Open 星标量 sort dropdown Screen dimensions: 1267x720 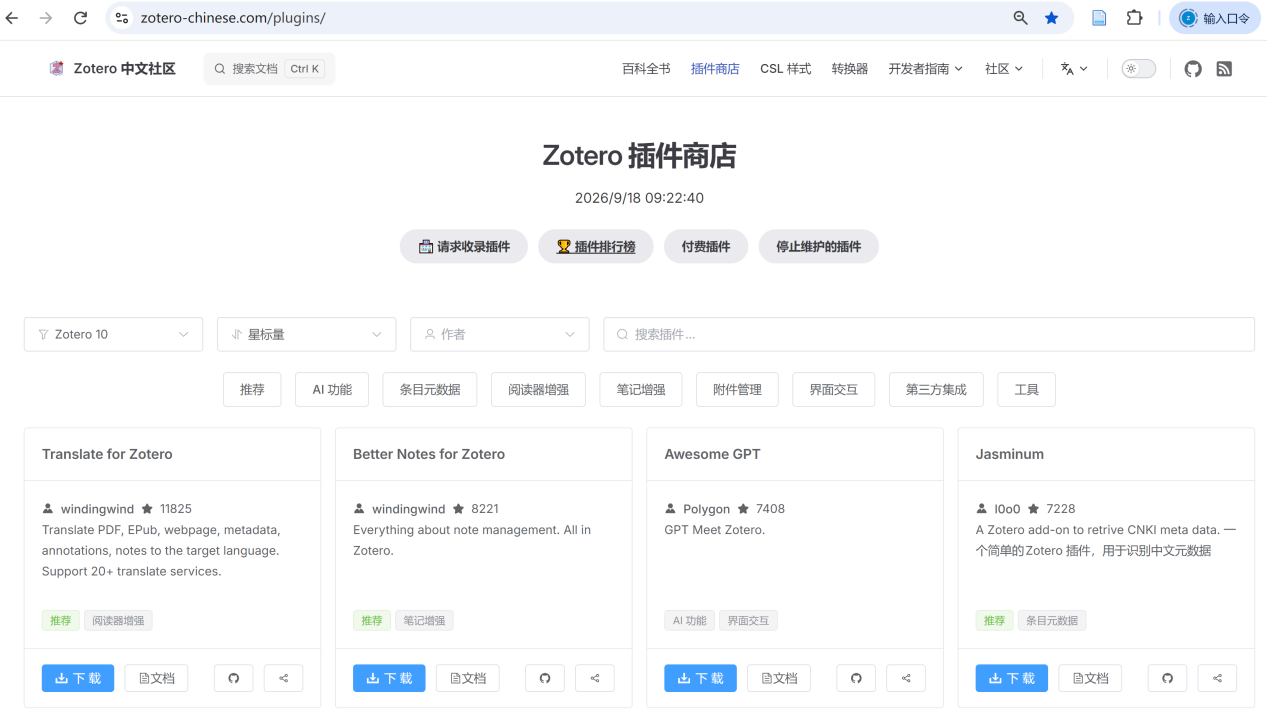(306, 334)
